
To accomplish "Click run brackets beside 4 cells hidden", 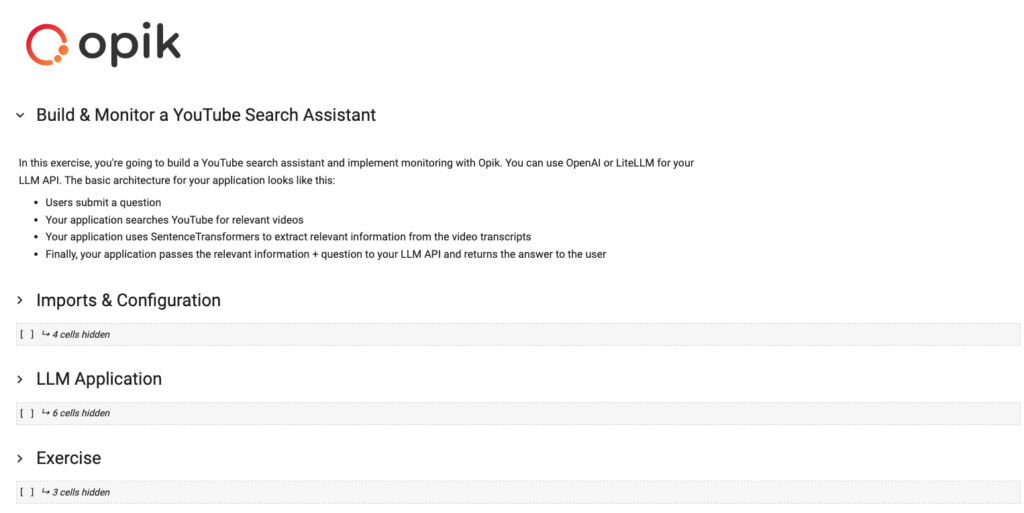I will [x=27, y=334].
